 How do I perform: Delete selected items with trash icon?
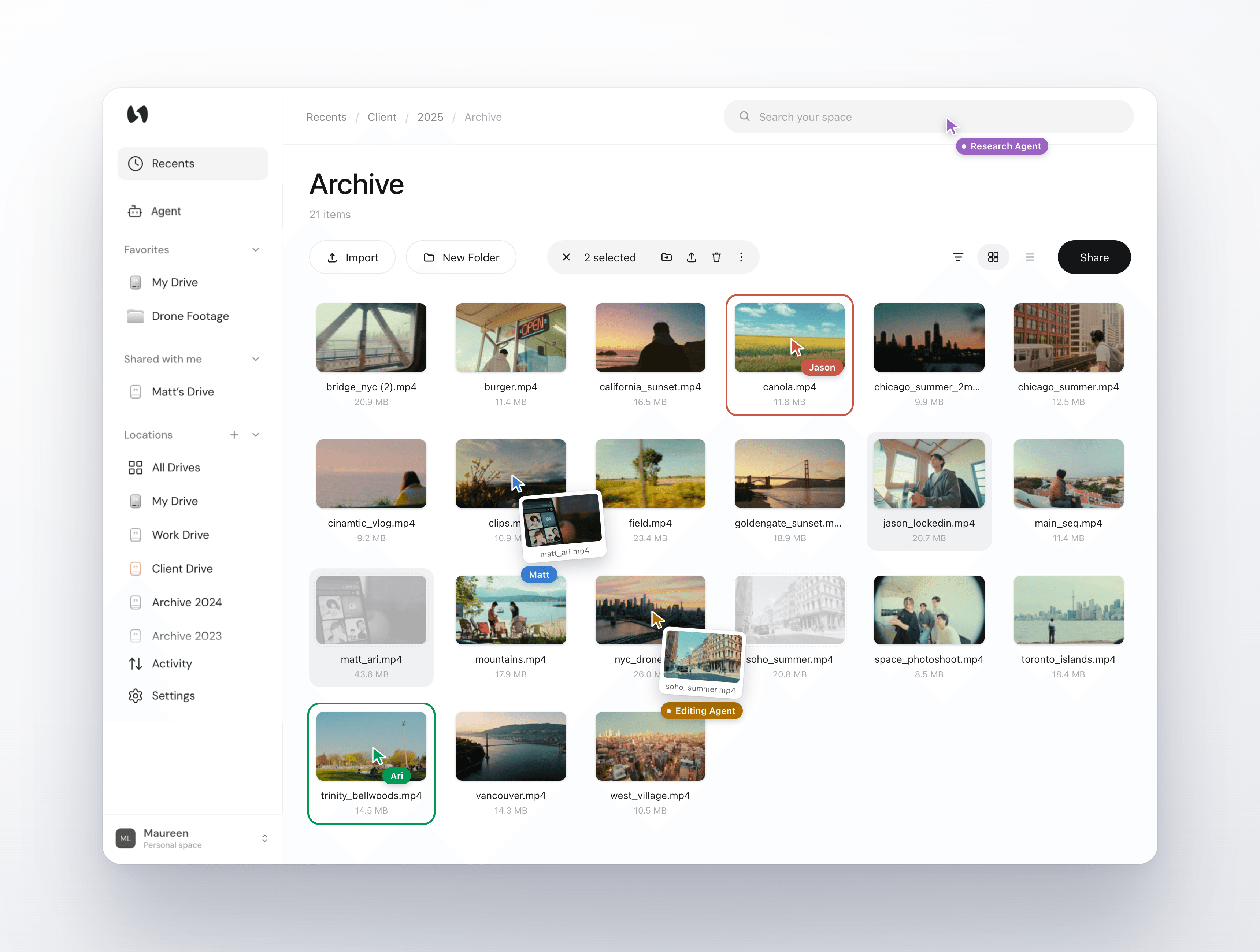pos(716,257)
